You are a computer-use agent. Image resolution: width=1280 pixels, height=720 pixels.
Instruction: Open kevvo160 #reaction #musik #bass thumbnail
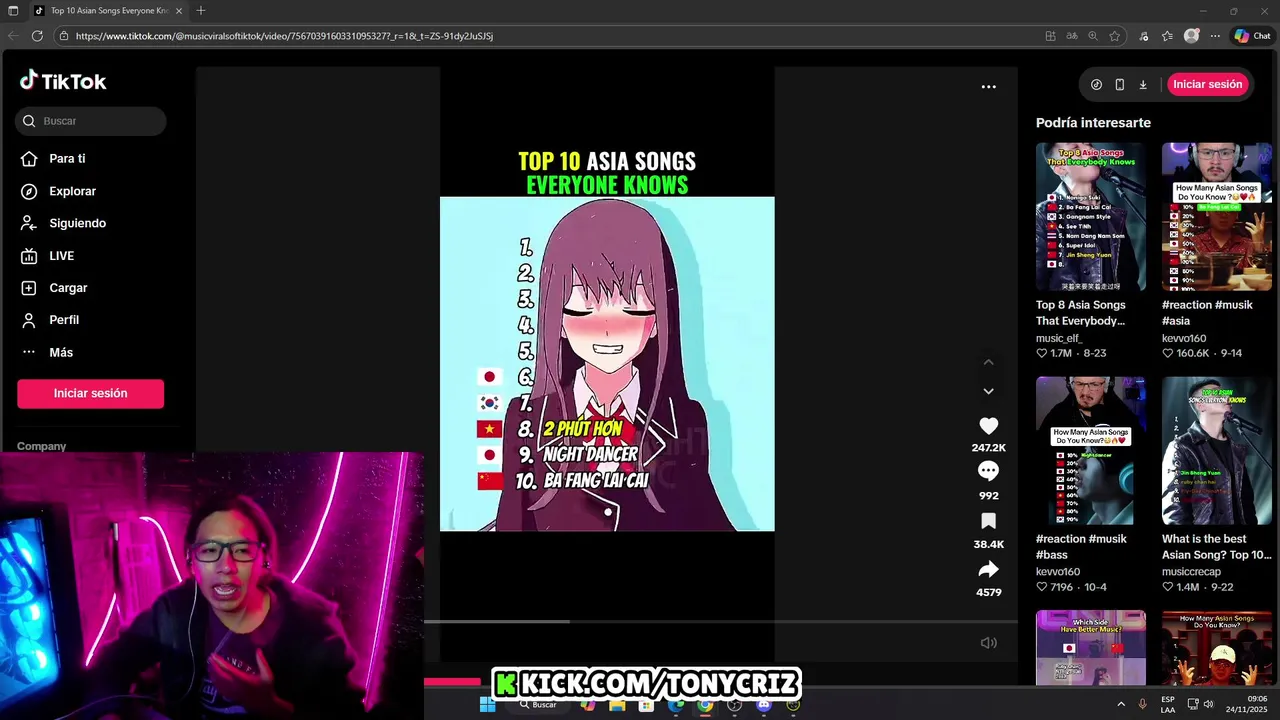[x=1090, y=451]
